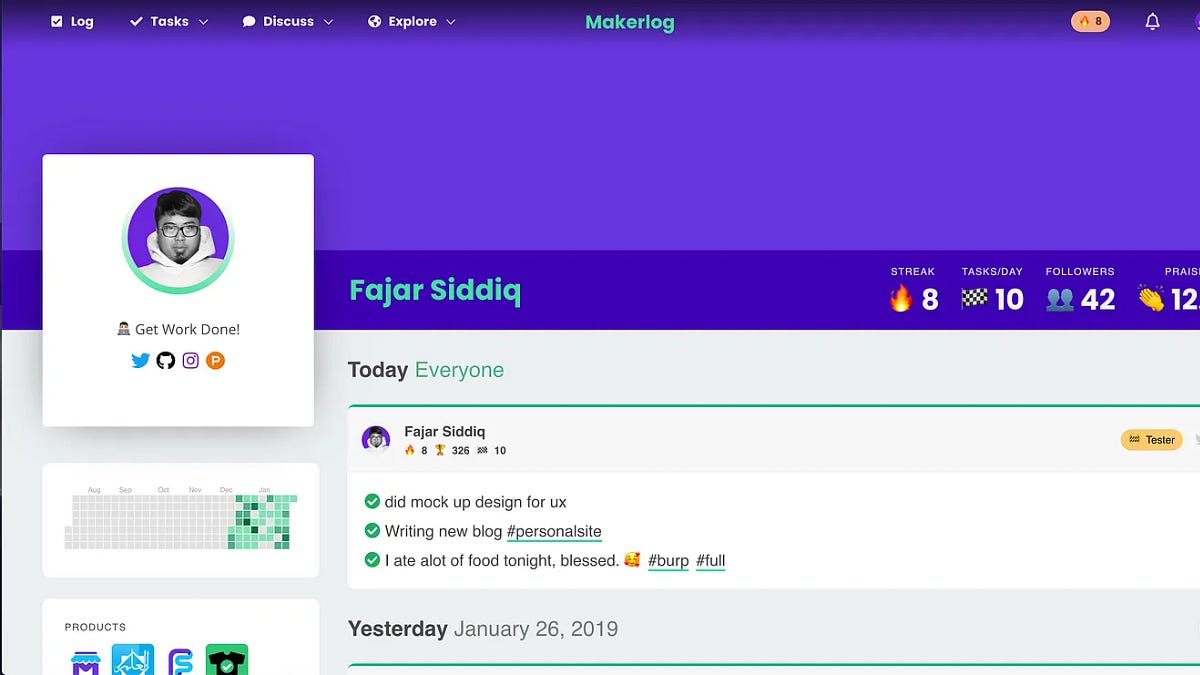Click the streak badge in navbar
The height and width of the screenshot is (675, 1200).
(x=1090, y=21)
